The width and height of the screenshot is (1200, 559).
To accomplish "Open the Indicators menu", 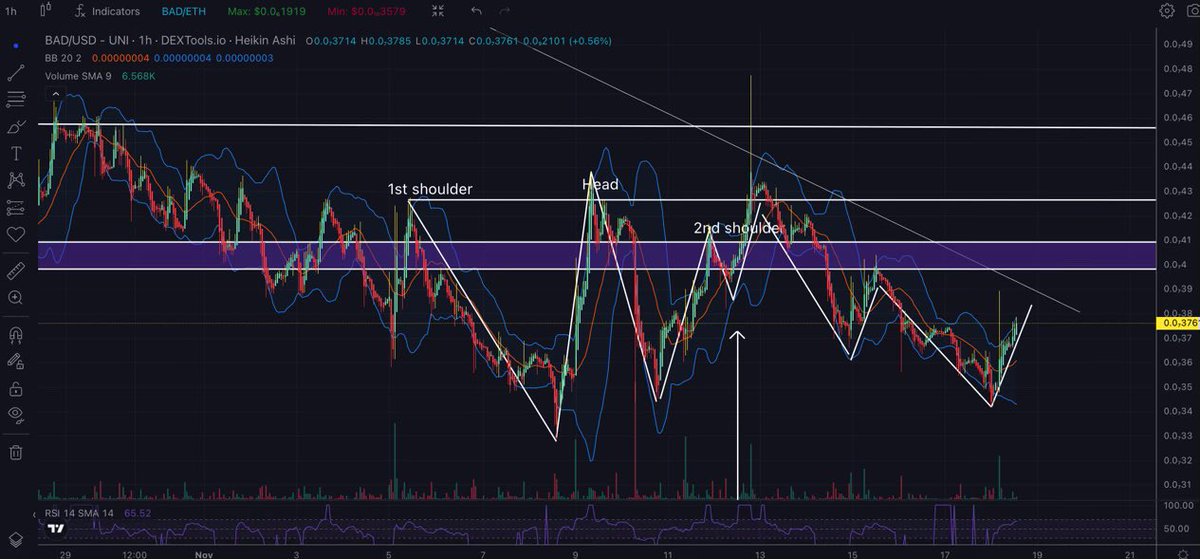I will (107, 11).
